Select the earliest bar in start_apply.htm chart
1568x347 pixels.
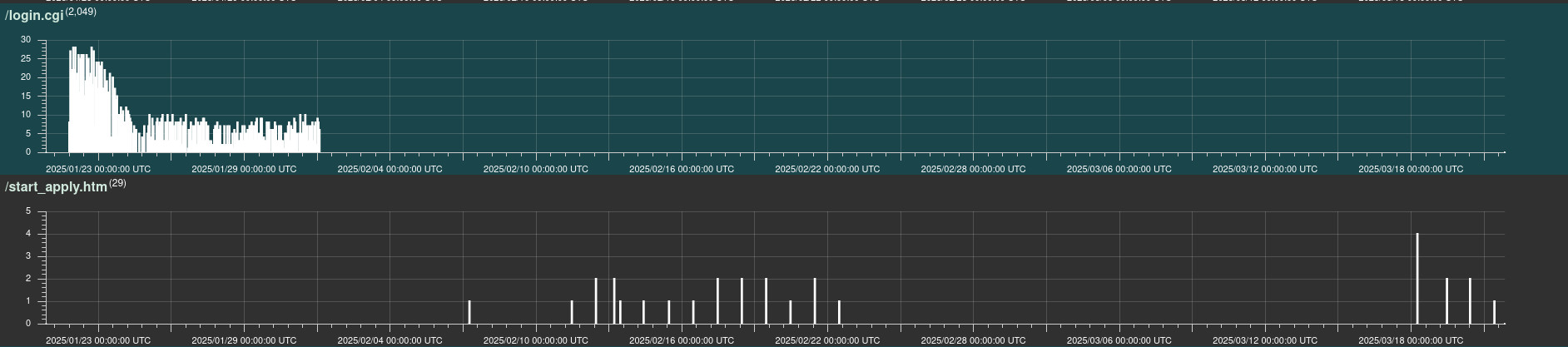(x=469, y=312)
